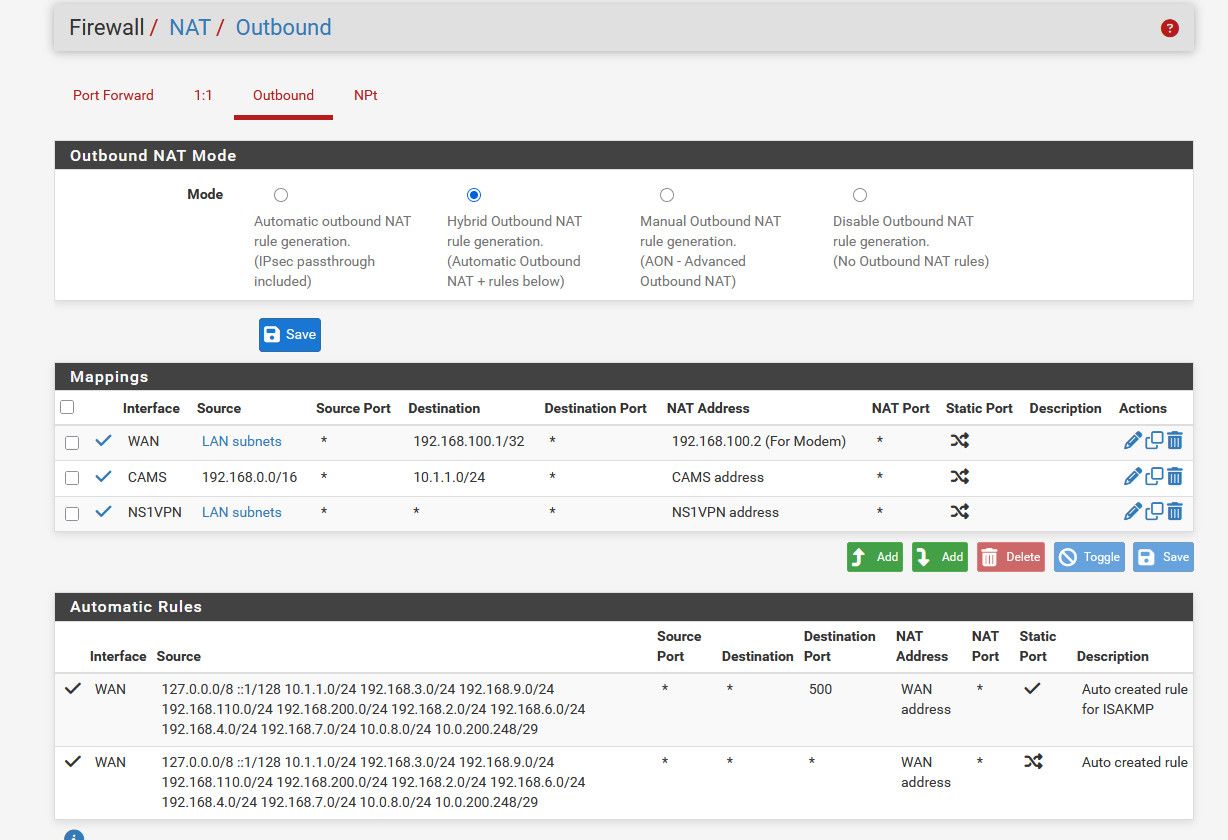Screen dimensions: 1228x840
Task: Go to NAT breadcrumb link
Action: (190, 27)
